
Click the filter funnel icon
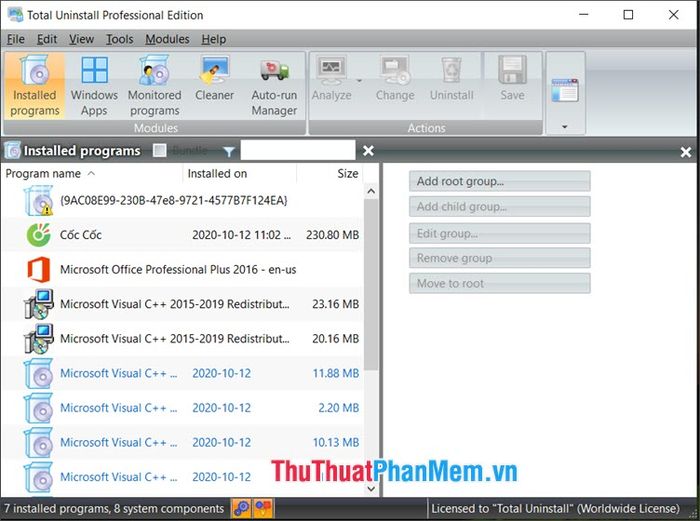tap(229, 152)
